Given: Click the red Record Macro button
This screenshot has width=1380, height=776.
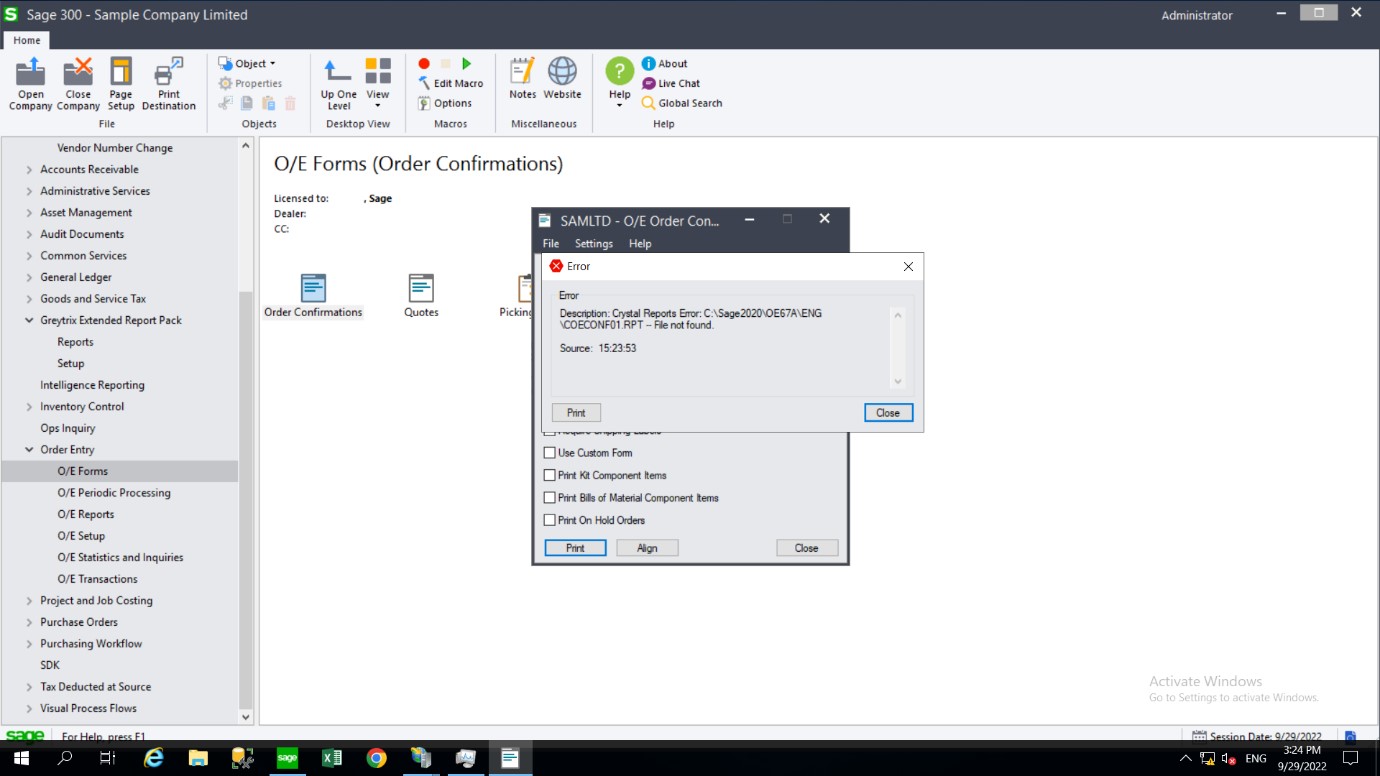Looking at the screenshot, I should [x=424, y=64].
